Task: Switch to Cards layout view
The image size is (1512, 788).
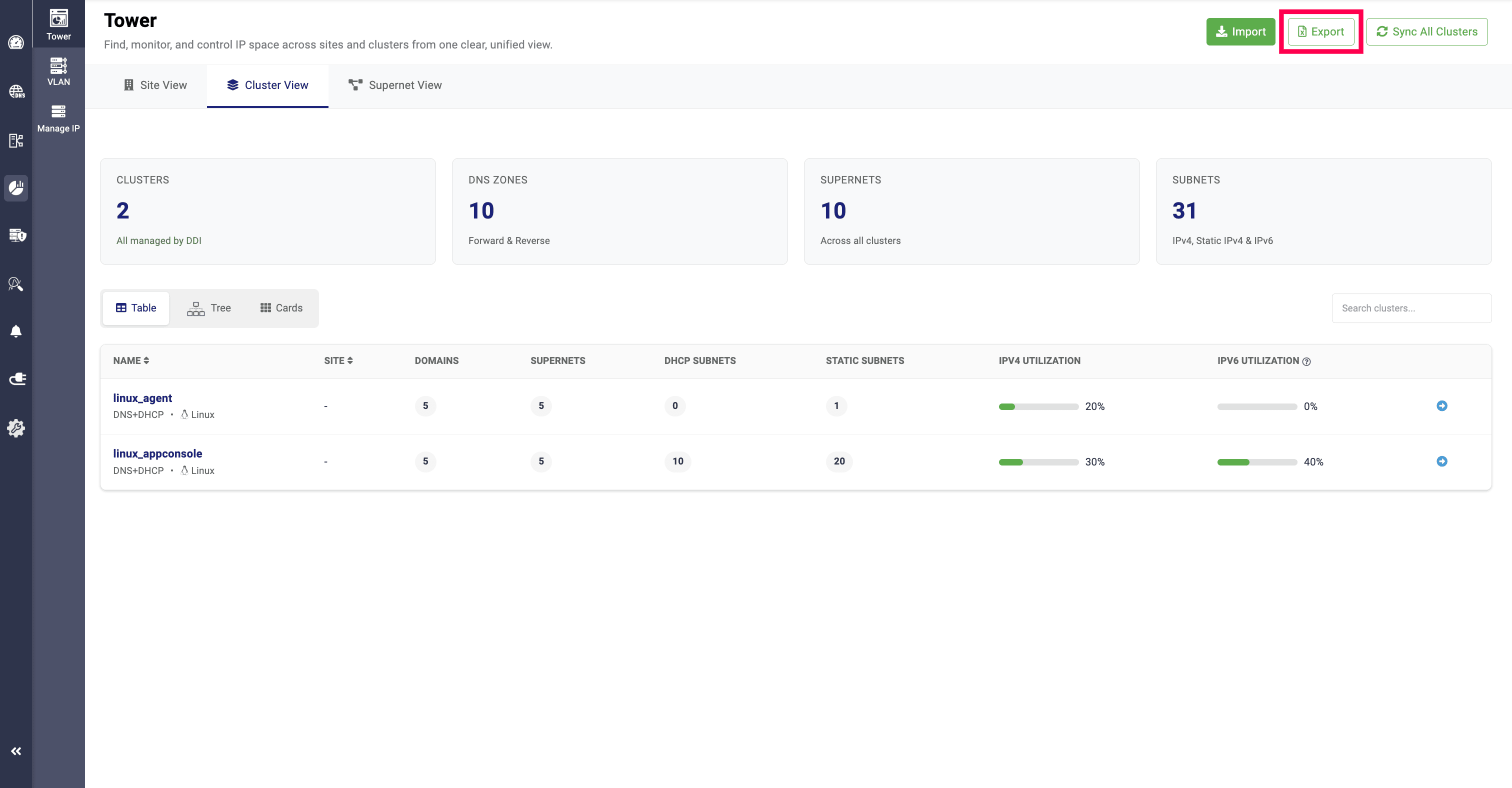Action: tap(281, 308)
